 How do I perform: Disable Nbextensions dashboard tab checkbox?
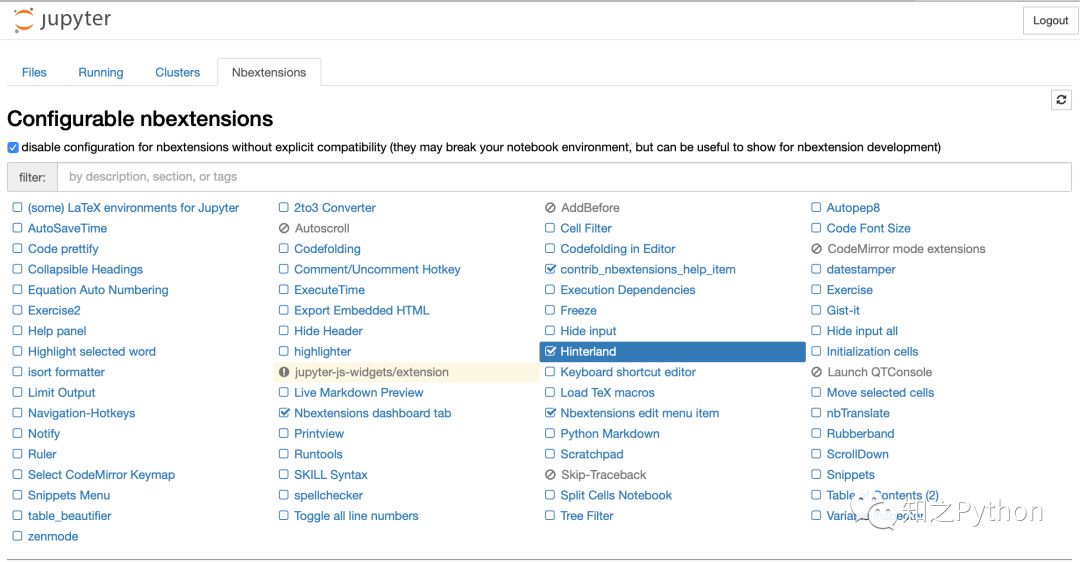pyautogui.click(x=284, y=413)
